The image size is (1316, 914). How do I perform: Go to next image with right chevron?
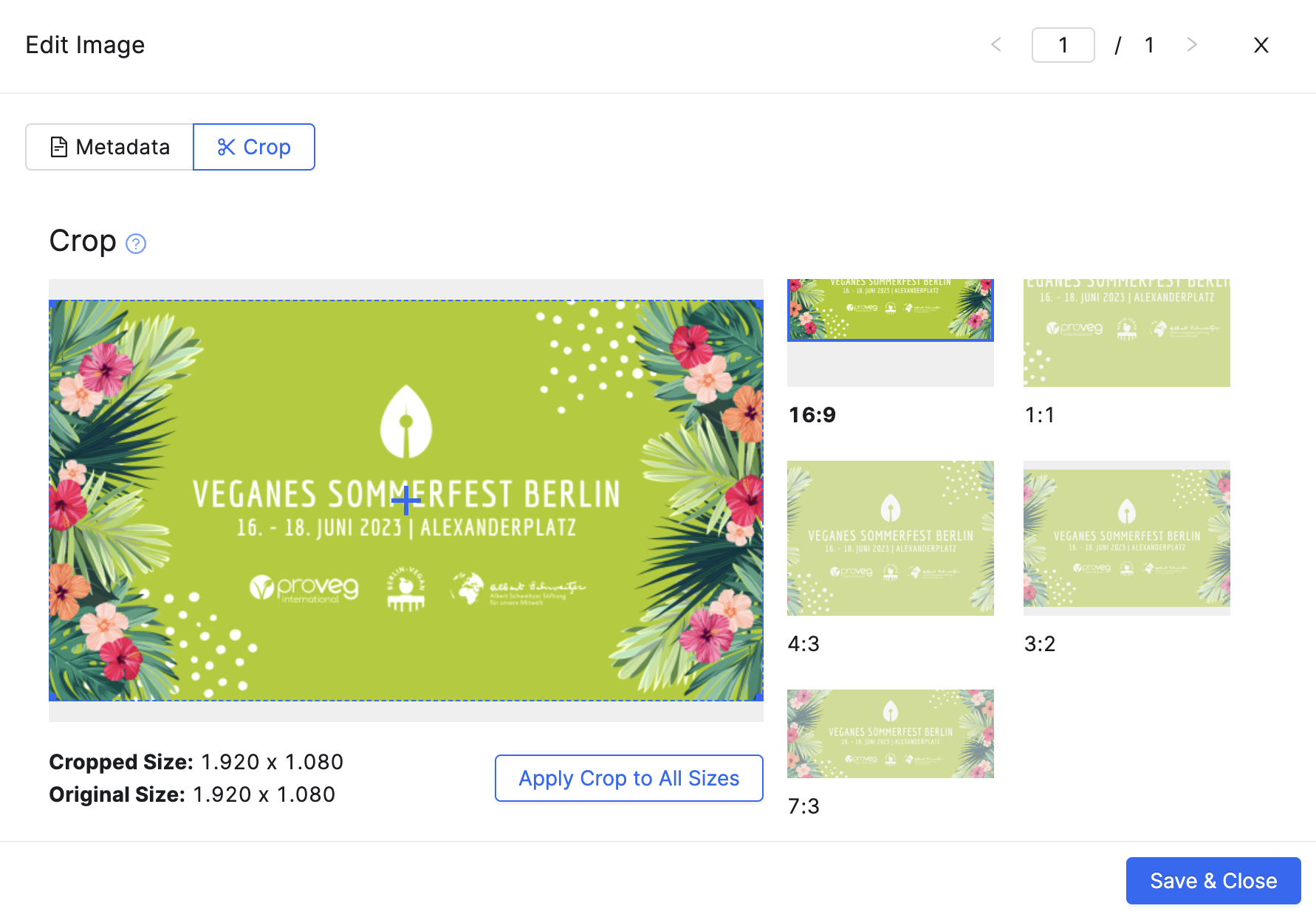point(1191,45)
